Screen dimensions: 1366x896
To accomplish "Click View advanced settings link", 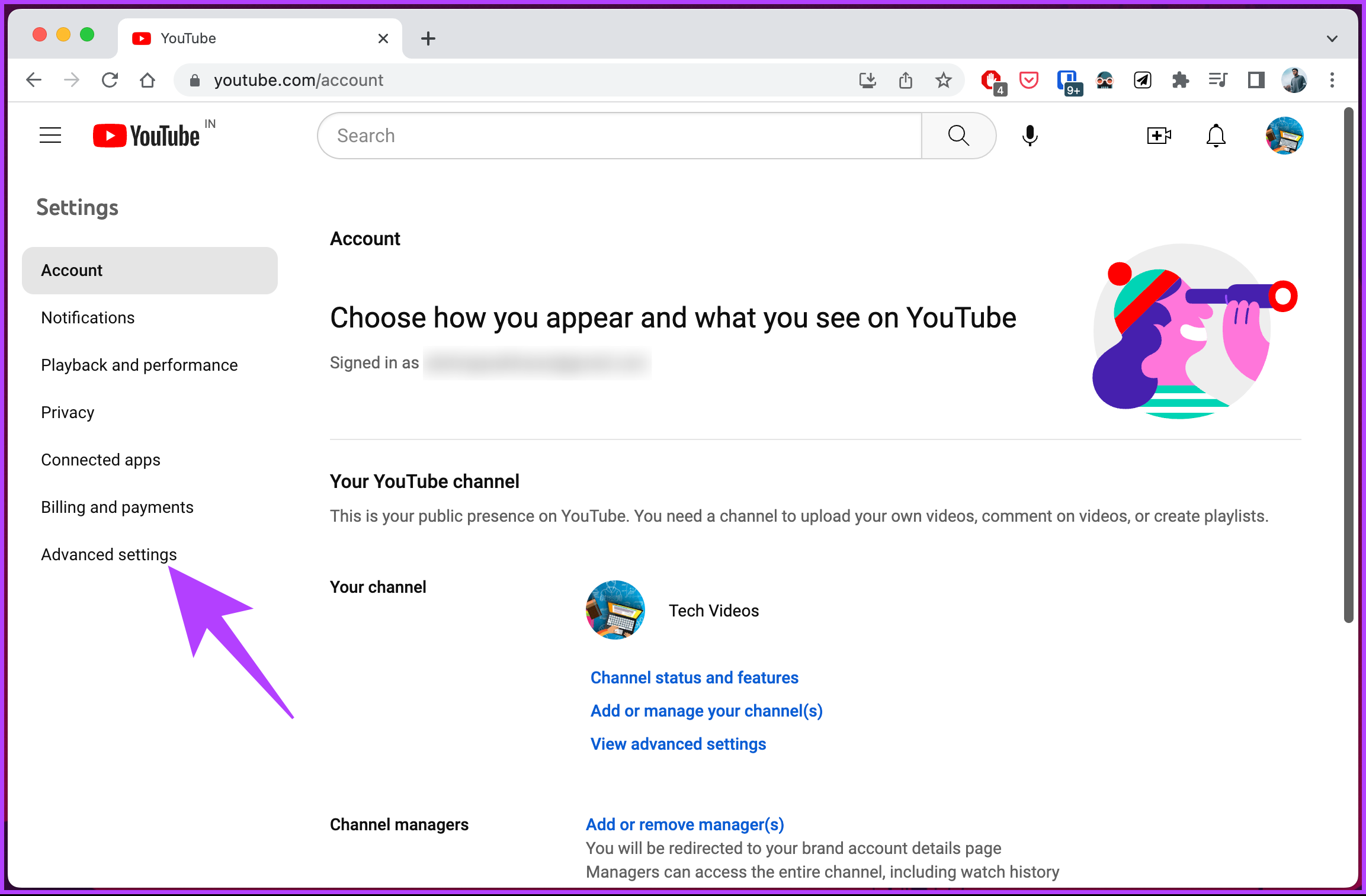I will [x=678, y=744].
